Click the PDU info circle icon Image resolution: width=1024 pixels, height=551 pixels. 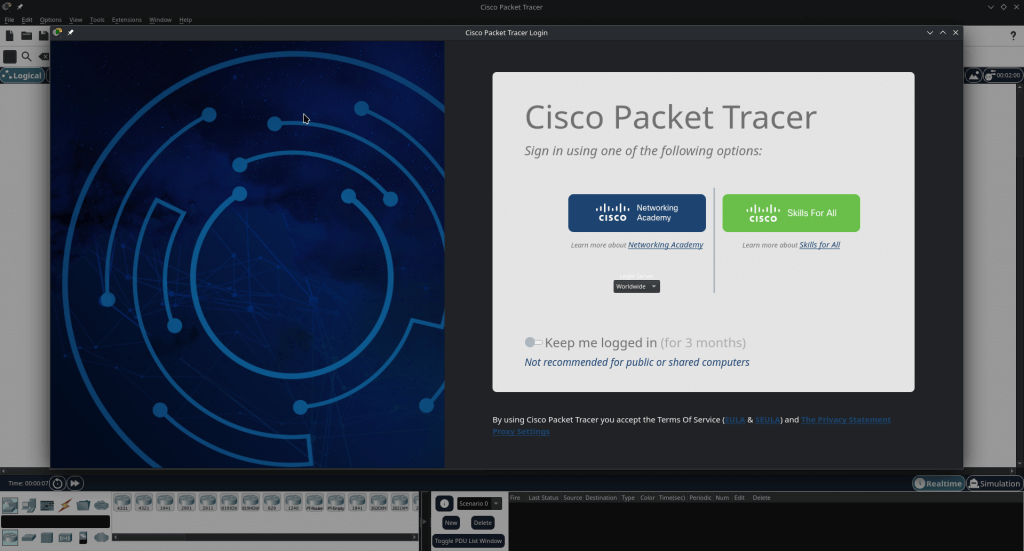click(x=444, y=503)
